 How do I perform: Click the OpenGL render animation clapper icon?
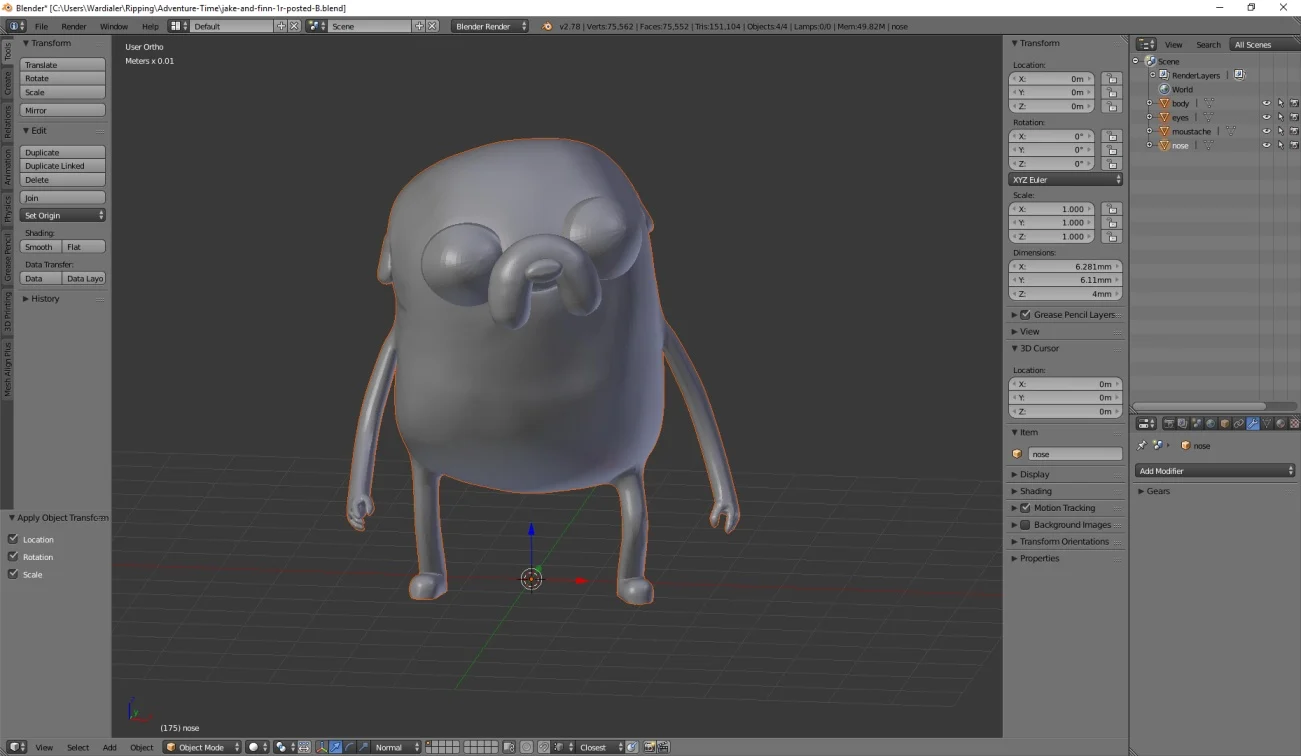(663, 747)
